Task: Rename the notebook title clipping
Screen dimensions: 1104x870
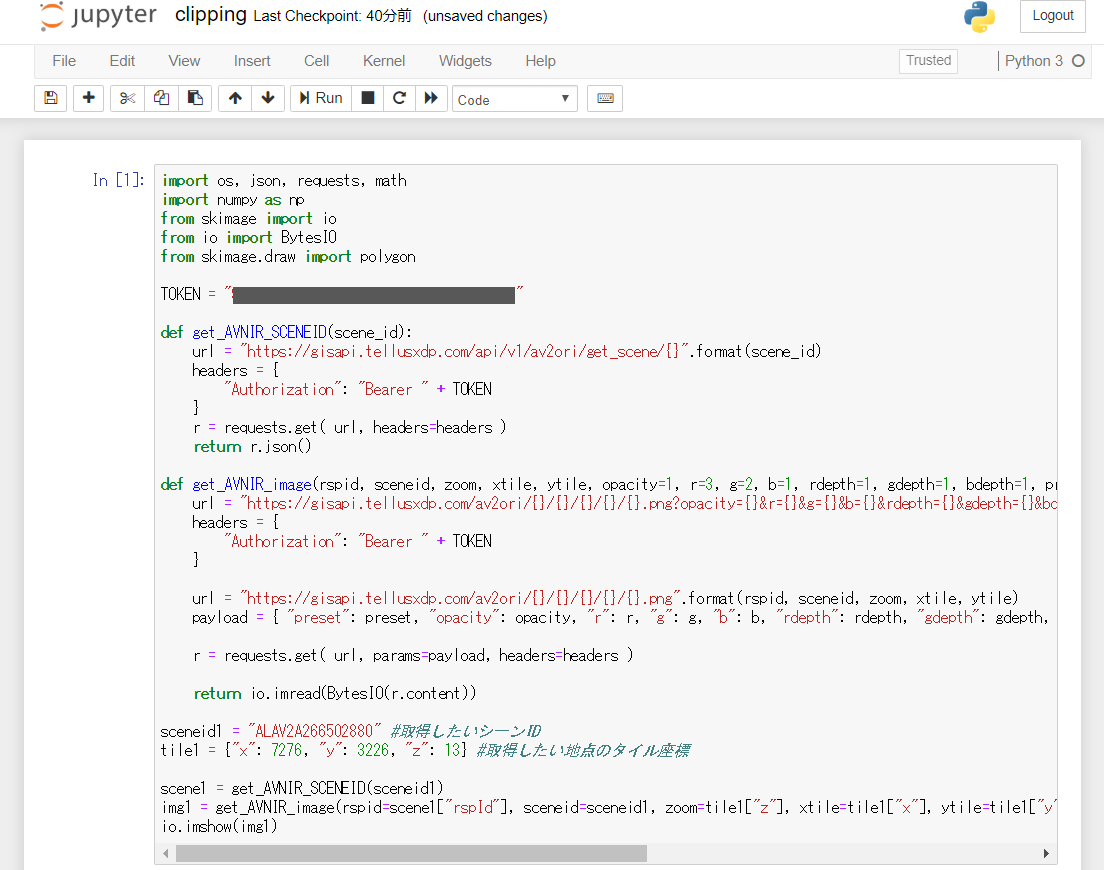Action: pyautogui.click(x=211, y=15)
